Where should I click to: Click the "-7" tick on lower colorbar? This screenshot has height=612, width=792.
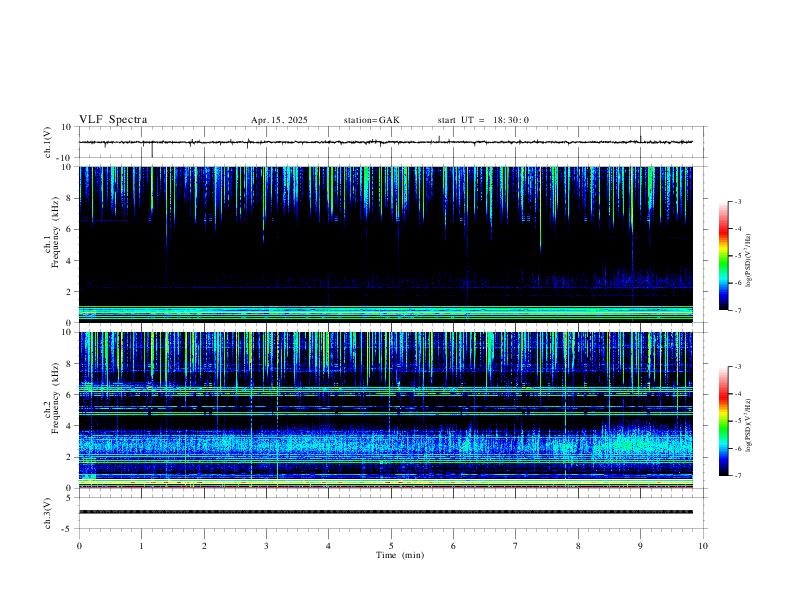click(x=738, y=476)
